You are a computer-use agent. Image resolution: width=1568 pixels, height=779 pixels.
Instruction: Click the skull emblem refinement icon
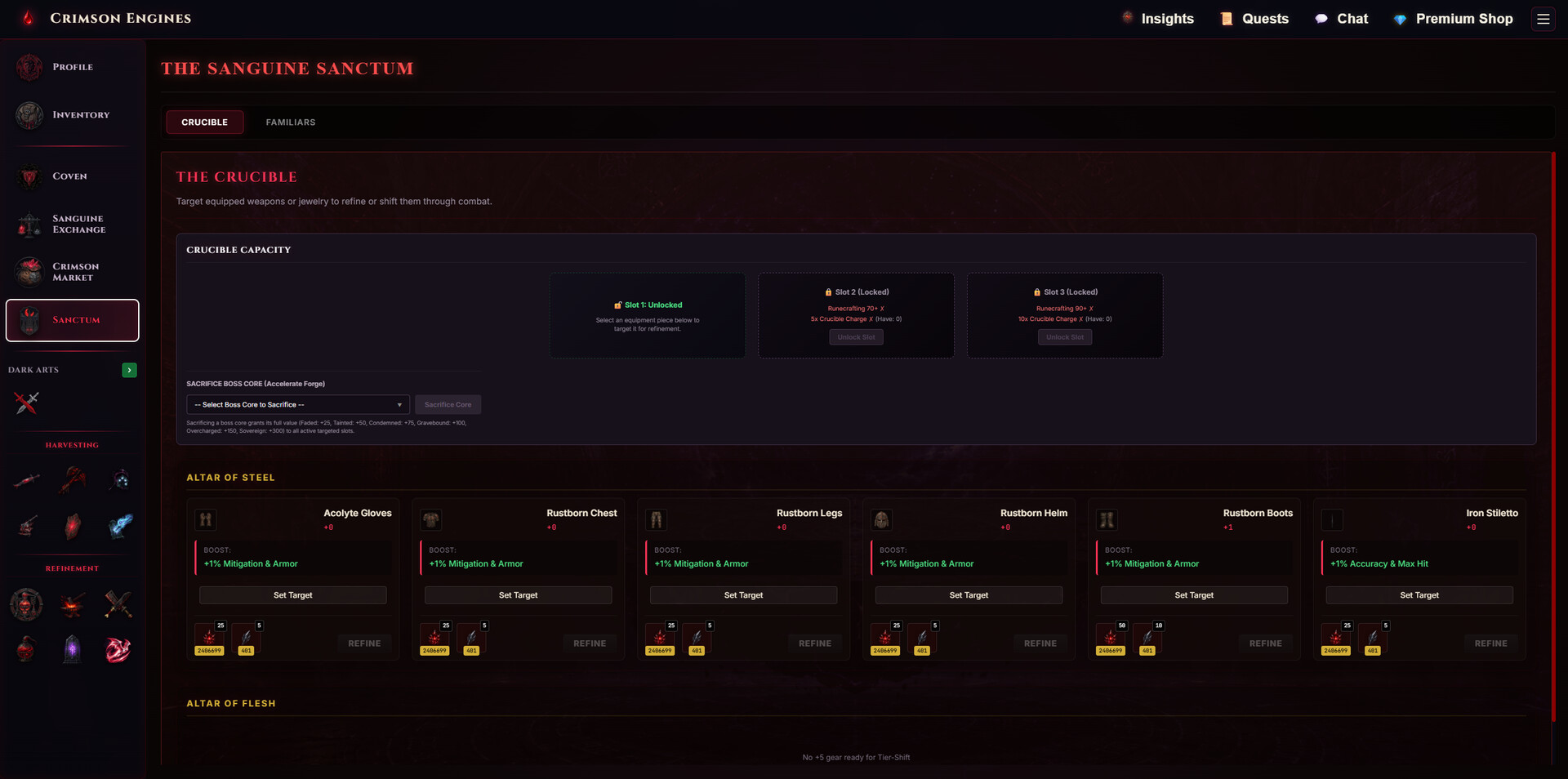[x=26, y=604]
